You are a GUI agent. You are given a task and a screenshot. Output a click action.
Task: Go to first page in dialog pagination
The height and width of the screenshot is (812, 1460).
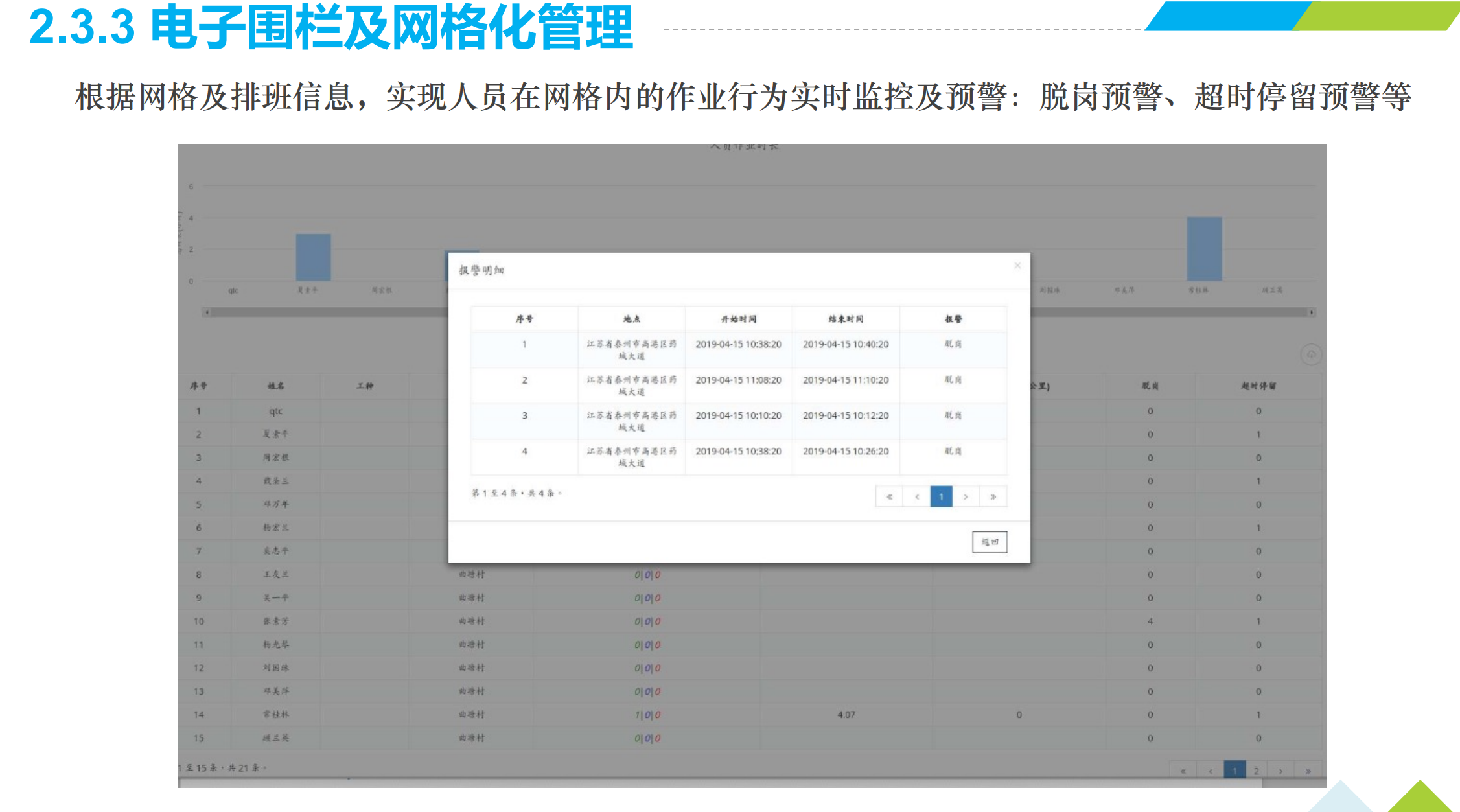coord(889,497)
